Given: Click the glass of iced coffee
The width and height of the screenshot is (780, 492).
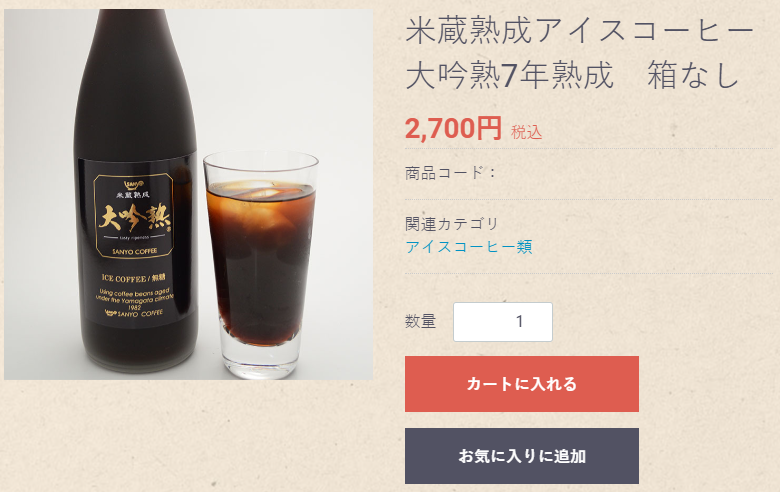Looking at the screenshot, I should 261,265.
